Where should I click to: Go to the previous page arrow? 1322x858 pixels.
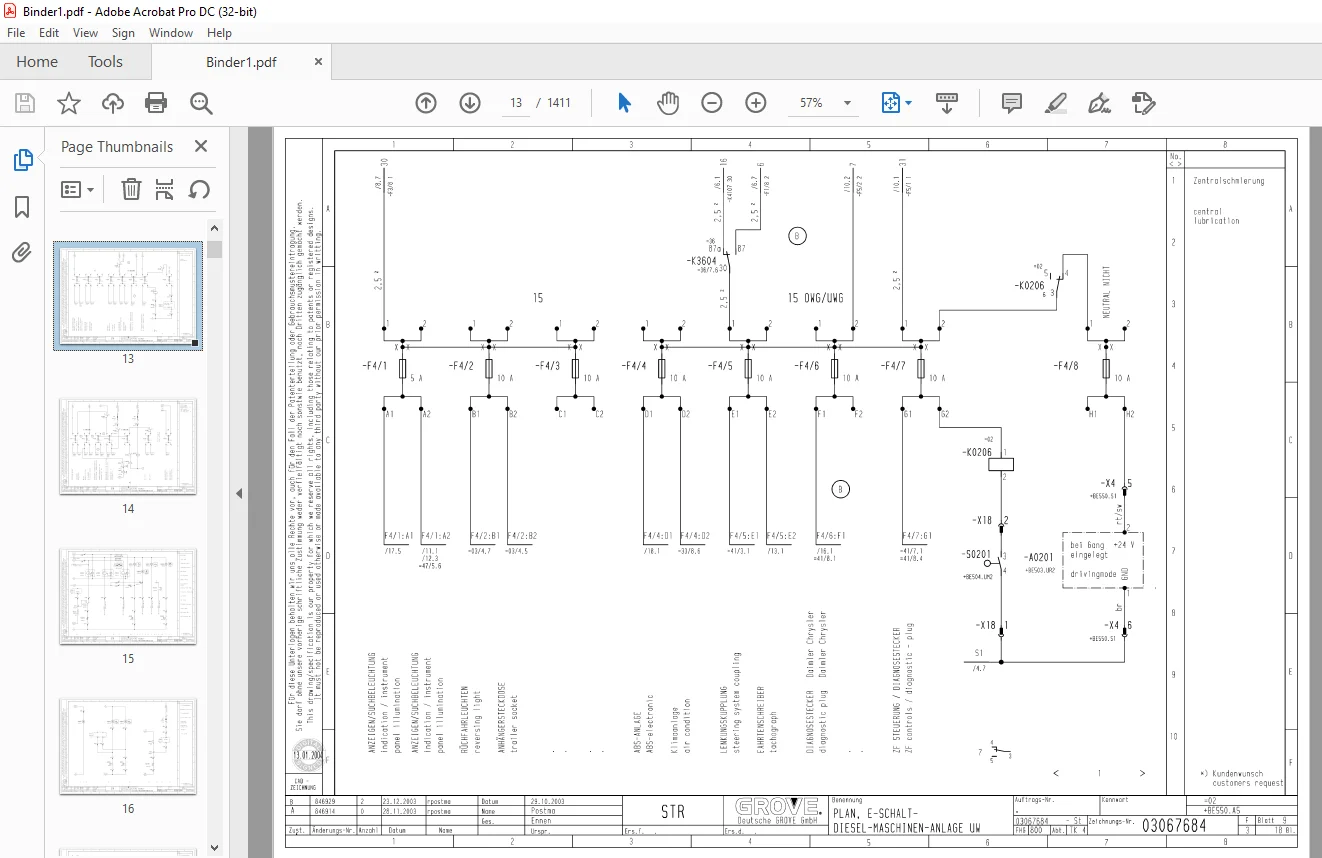point(426,103)
